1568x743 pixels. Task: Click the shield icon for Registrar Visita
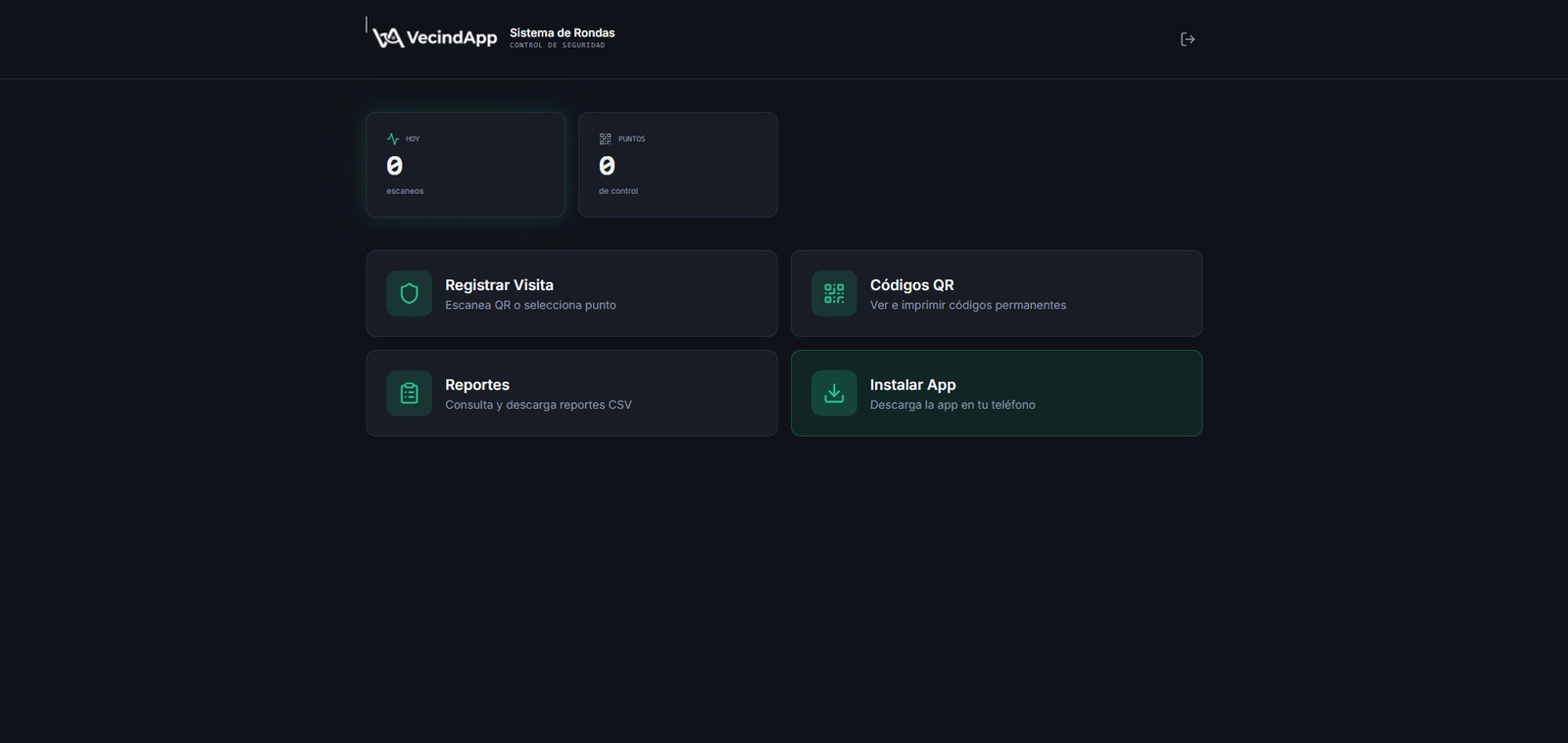point(410,293)
